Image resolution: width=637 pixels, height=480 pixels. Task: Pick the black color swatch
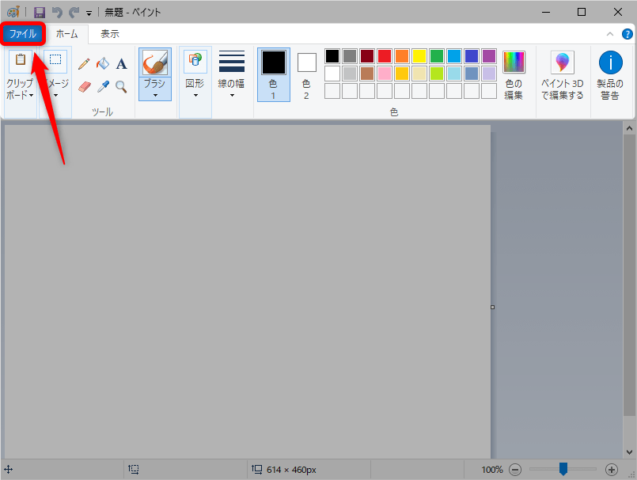(332, 56)
